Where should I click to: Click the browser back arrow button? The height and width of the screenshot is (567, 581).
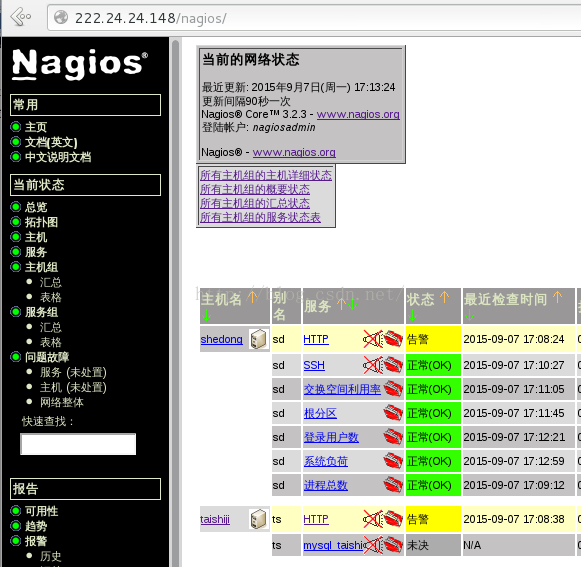point(21,17)
